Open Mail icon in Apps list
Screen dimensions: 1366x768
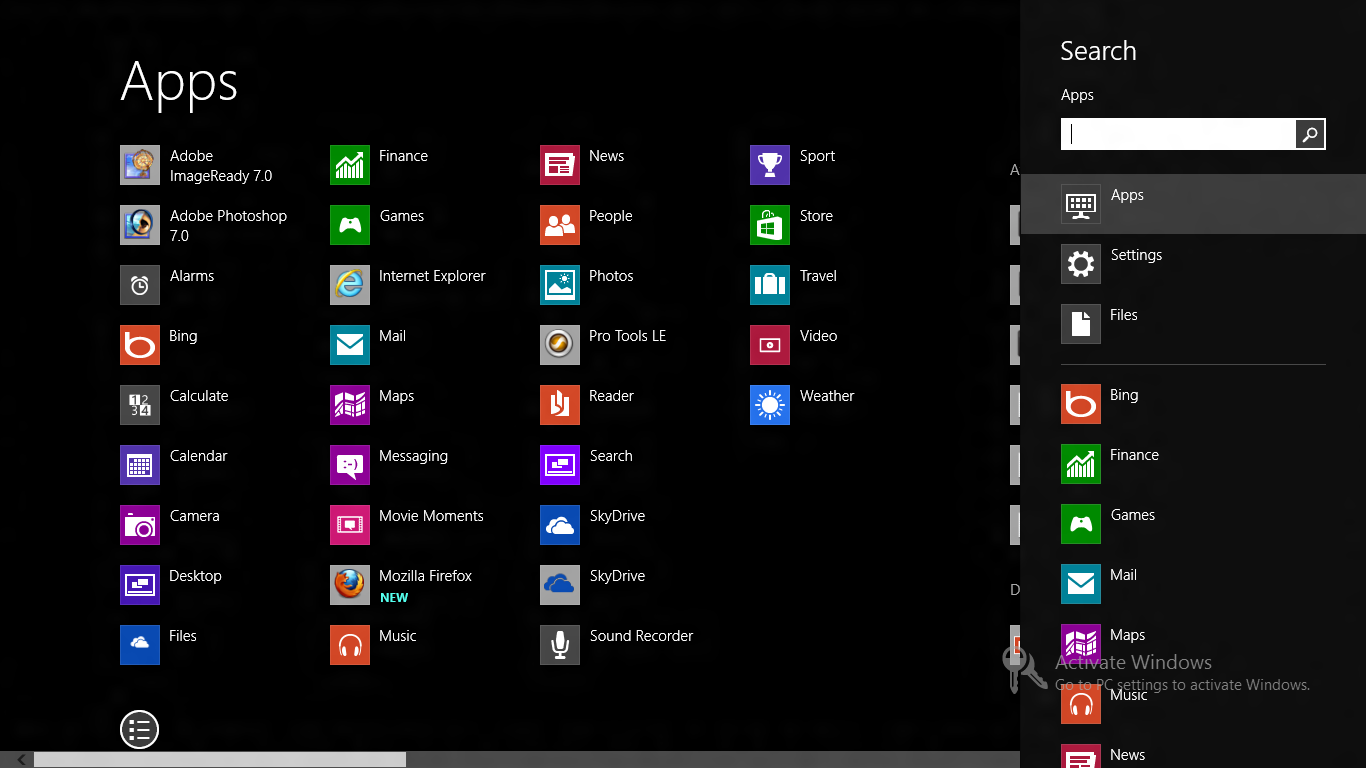point(350,345)
